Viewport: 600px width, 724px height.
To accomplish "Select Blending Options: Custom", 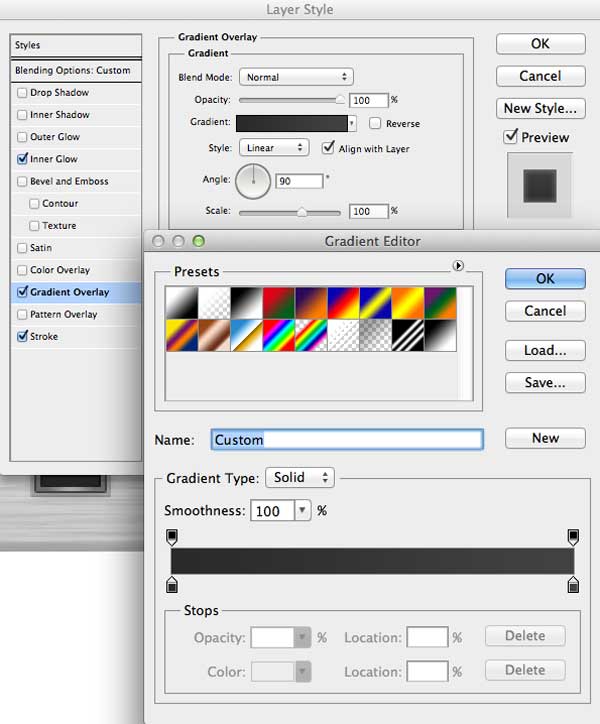I will click(x=76, y=71).
